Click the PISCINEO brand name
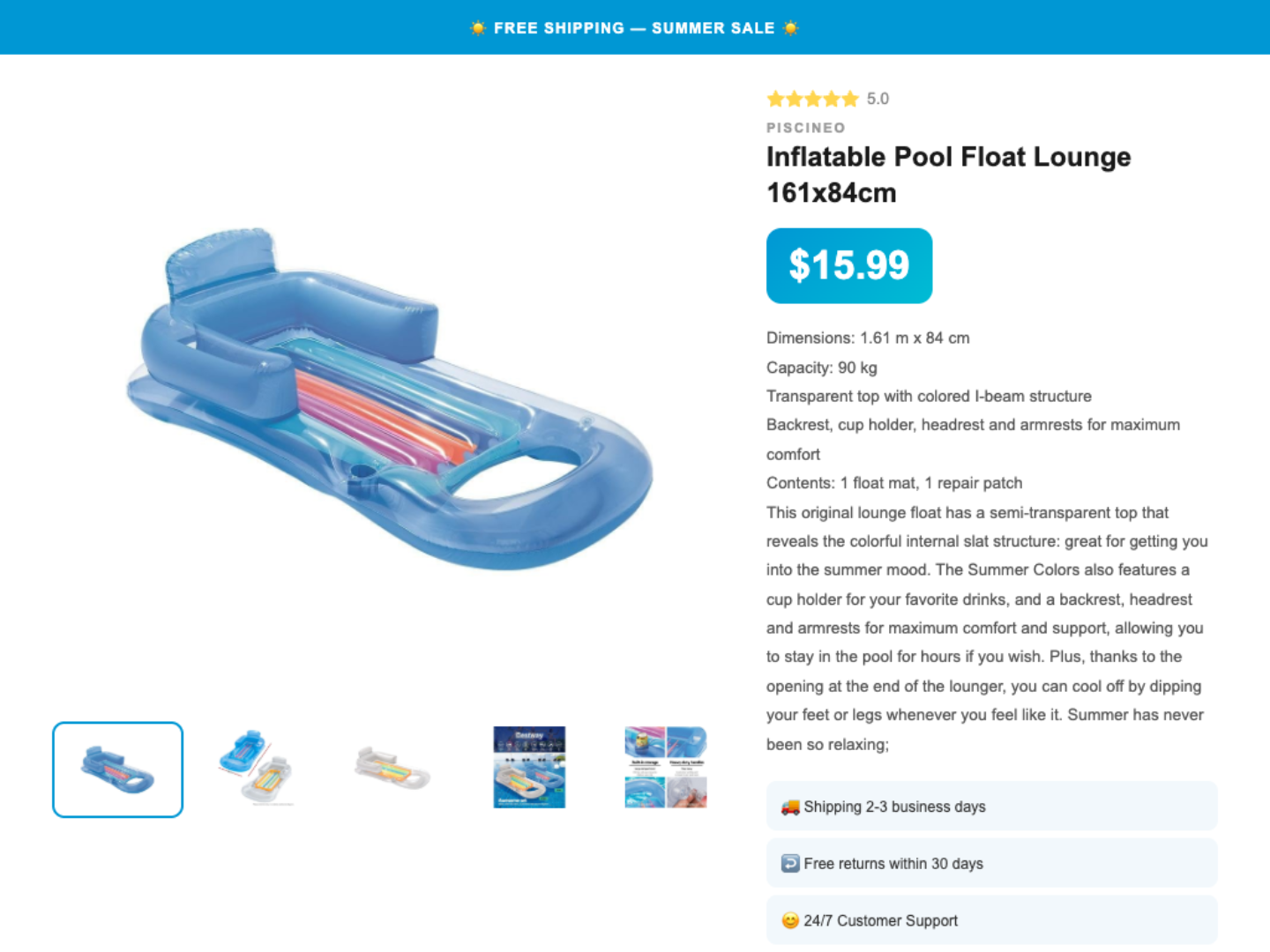Viewport: 1270px width, 952px height. (804, 127)
